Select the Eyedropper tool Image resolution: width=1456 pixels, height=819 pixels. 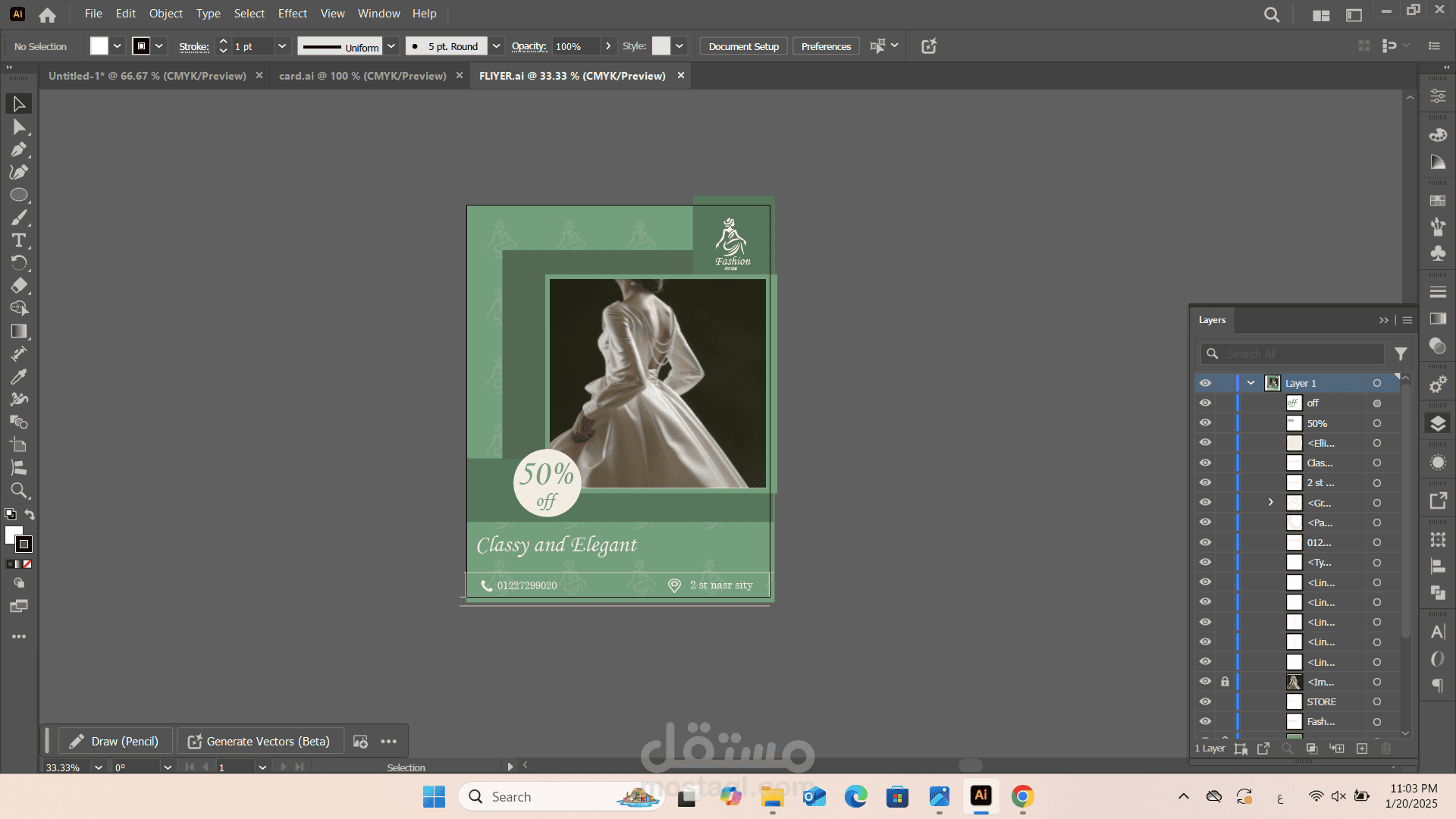[19, 377]
